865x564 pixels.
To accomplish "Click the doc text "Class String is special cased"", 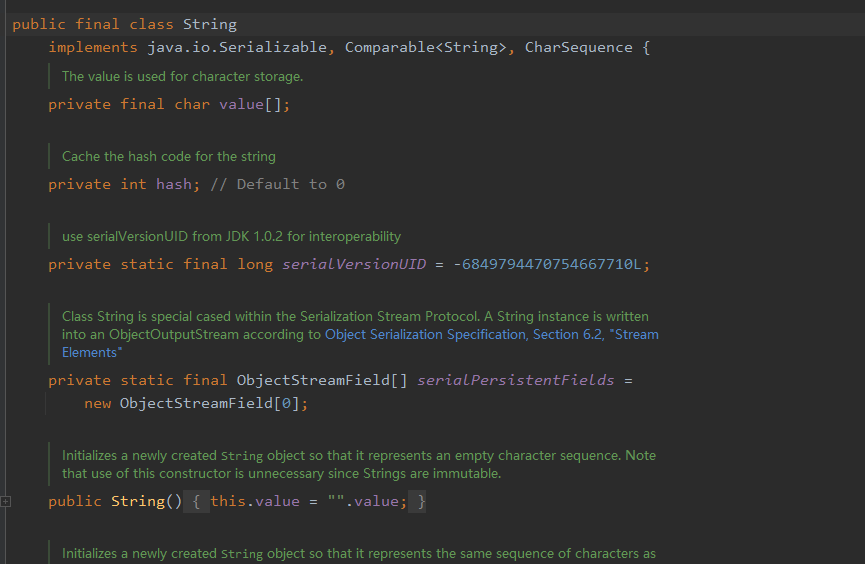I will click(146, 317).
